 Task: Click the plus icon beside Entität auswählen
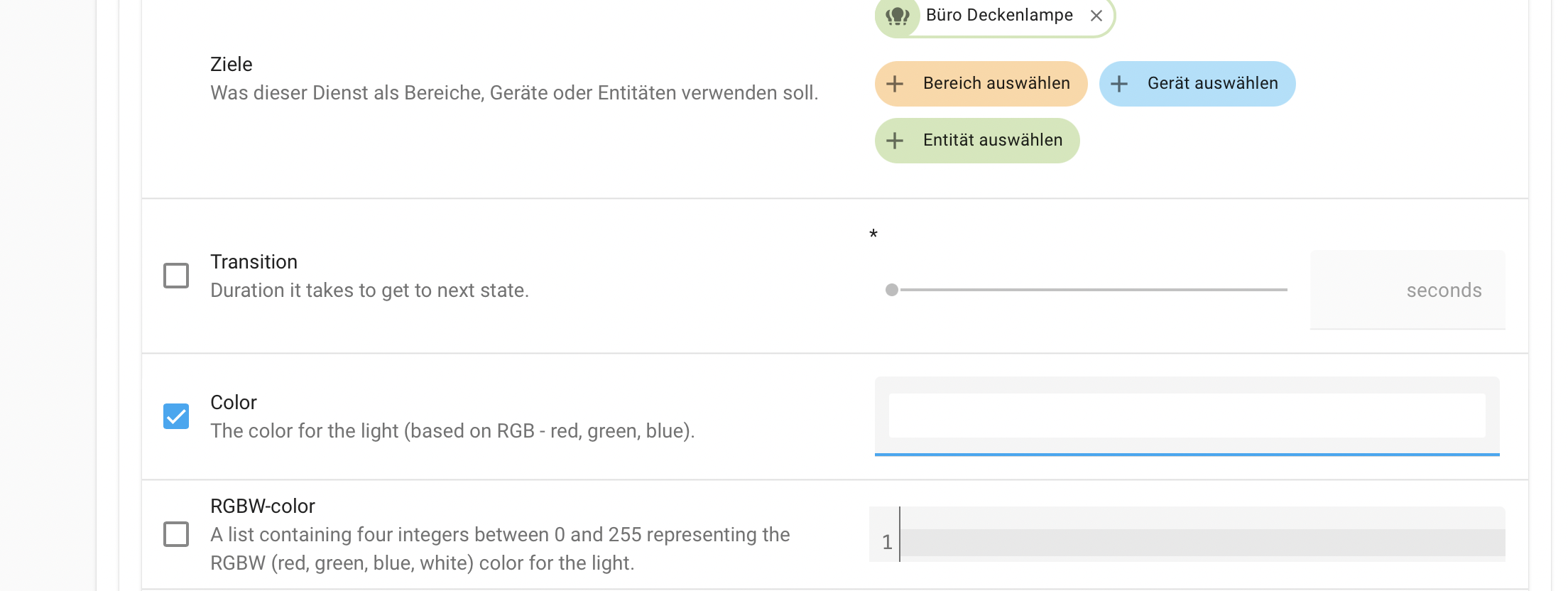tap(895, 141)
